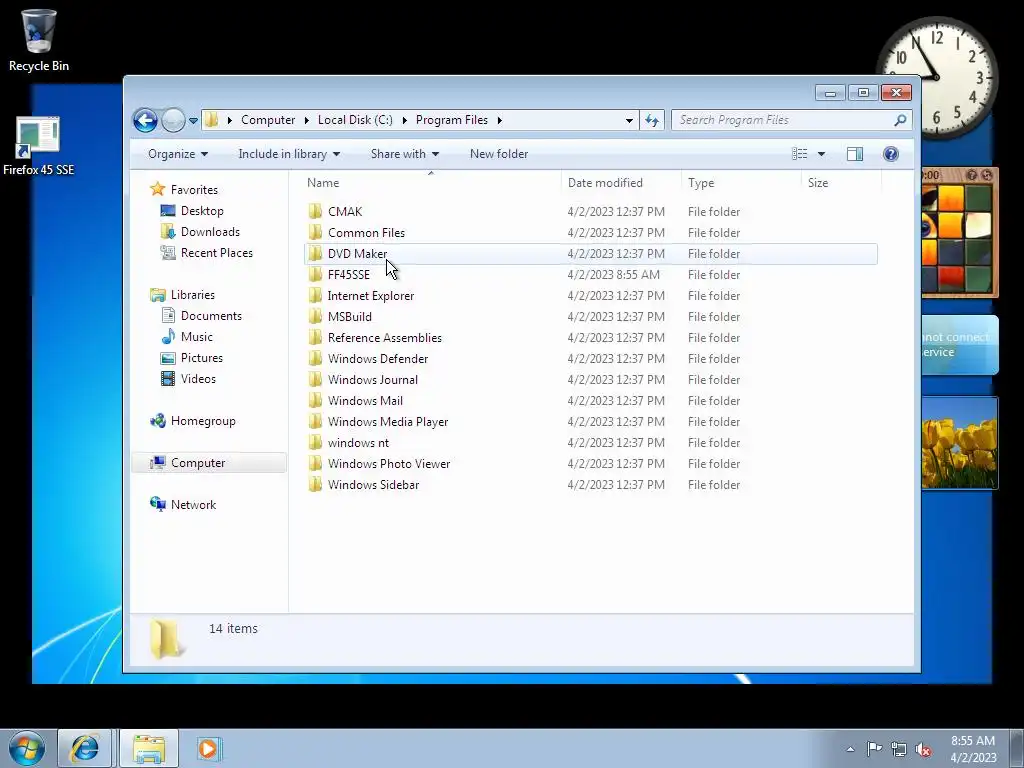Expand the arrow after Computer in the breadcrumb
This screenshot has width=1024, height=768.
(x=306, y=120)
